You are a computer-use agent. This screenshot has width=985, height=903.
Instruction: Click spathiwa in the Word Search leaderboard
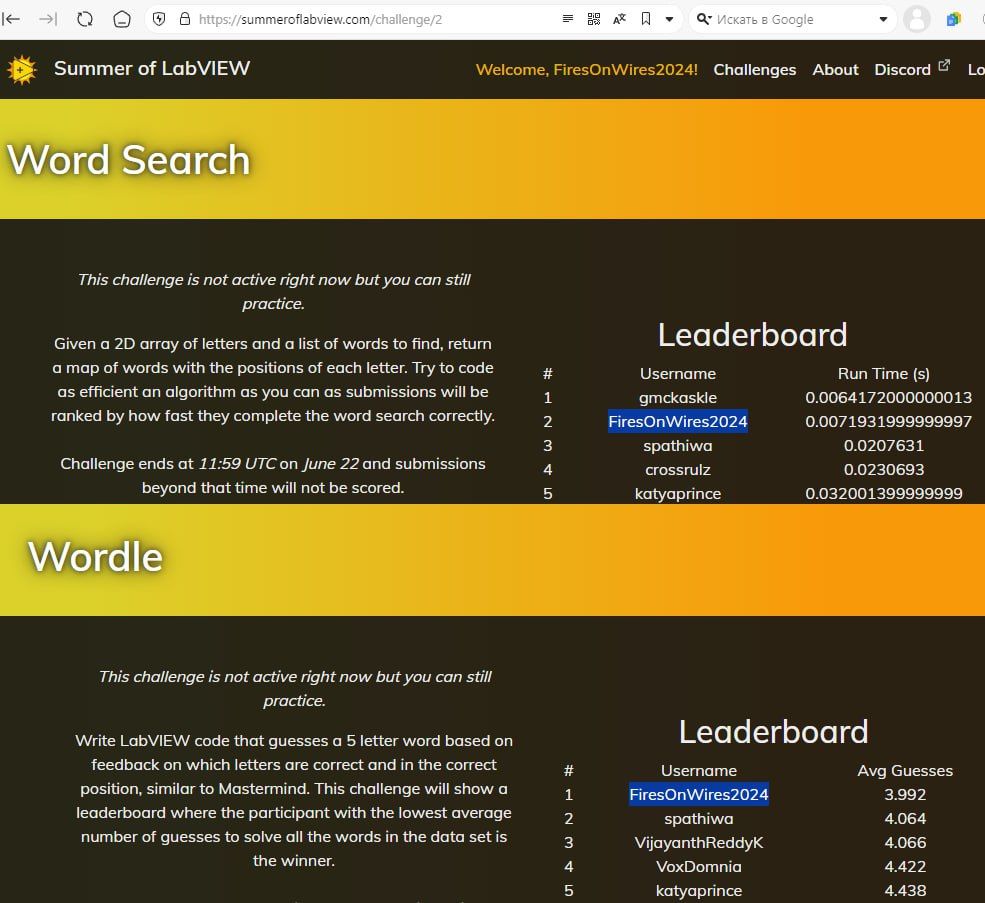coord(678,446)
